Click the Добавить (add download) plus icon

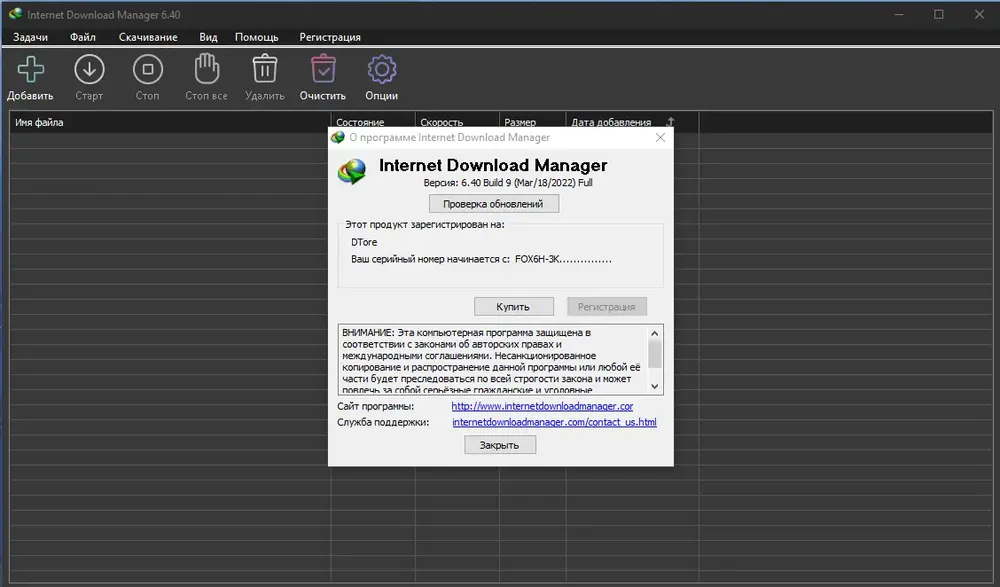[30, 70]
